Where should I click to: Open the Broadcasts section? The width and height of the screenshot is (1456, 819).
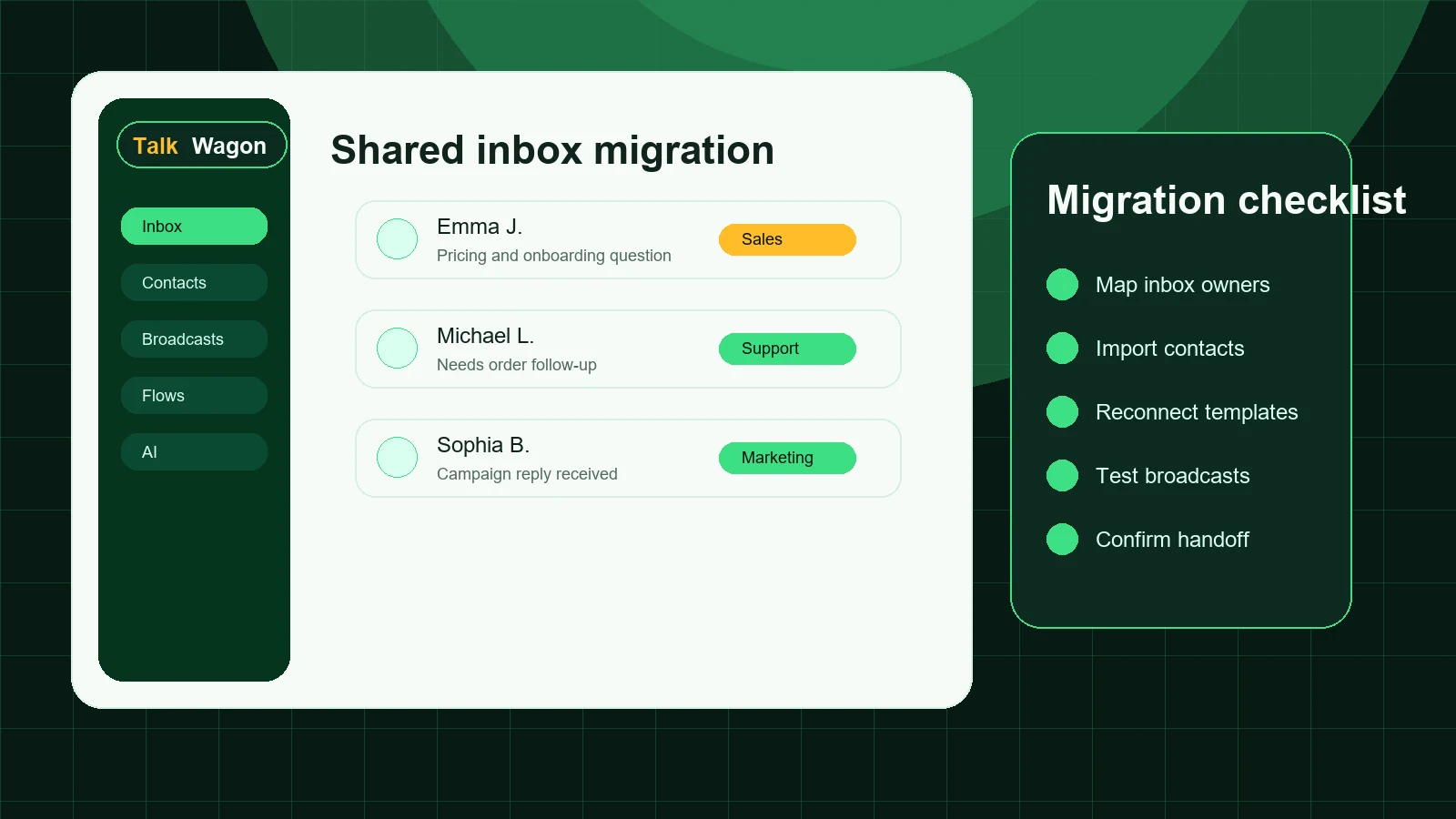pos(194,339)
